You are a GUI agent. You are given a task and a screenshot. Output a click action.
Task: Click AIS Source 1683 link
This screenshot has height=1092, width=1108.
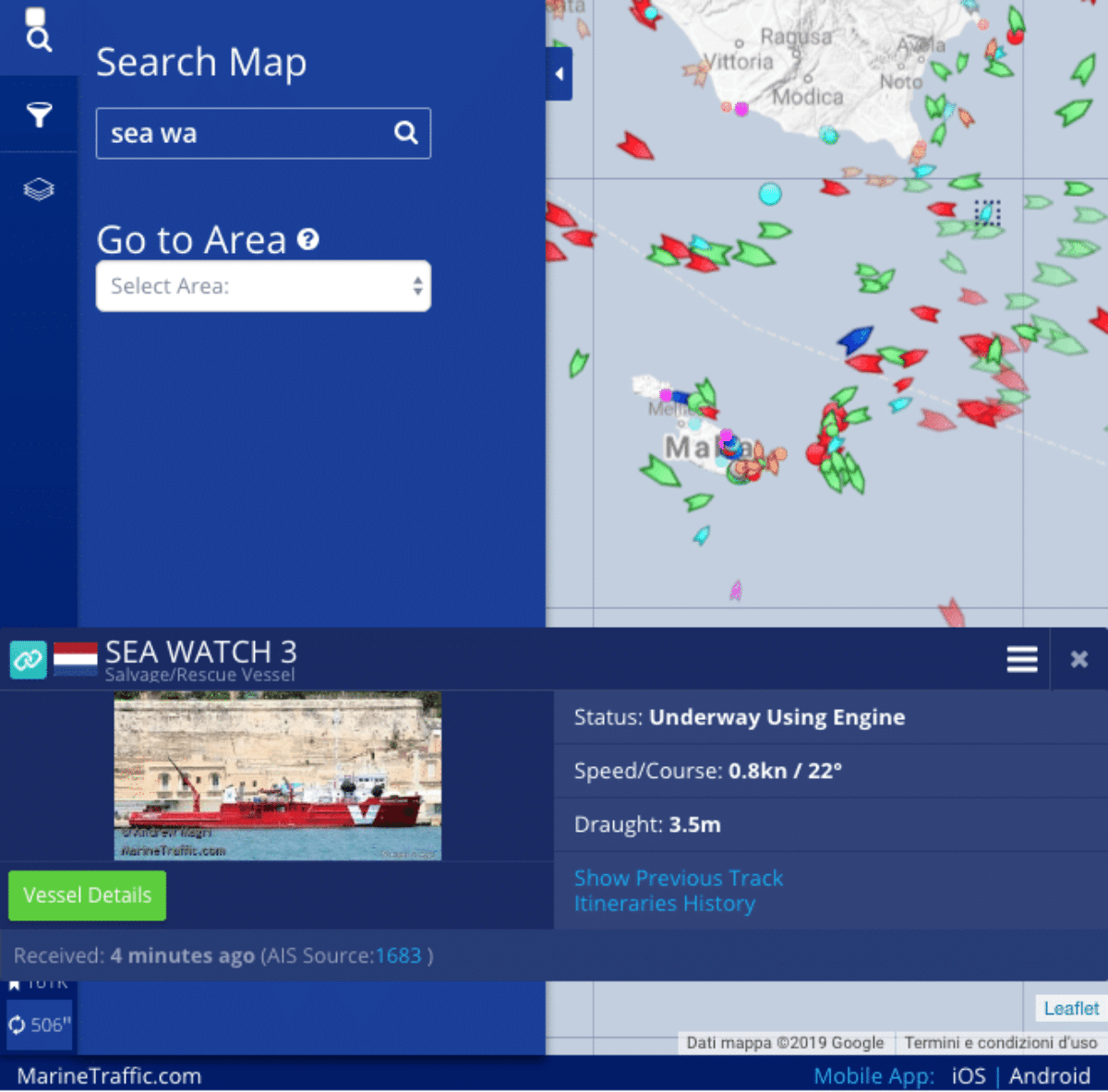(x=398, y=955)
